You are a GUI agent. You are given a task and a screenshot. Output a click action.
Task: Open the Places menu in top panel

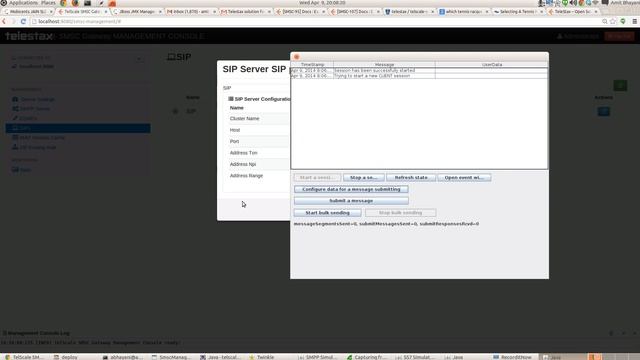point(48,3)
